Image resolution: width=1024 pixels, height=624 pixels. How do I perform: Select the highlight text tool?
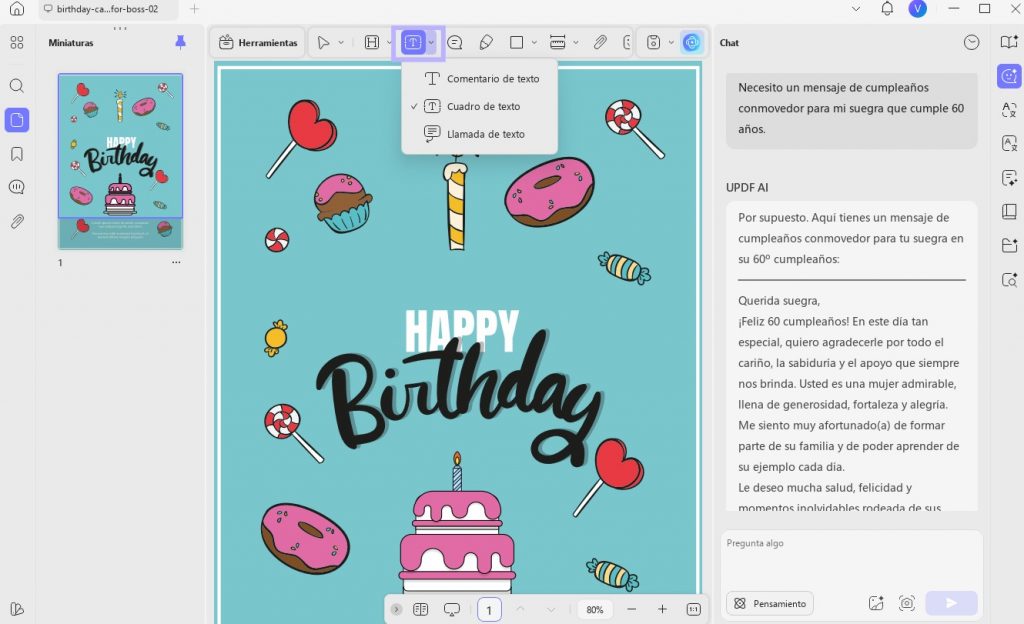point(372,42)
